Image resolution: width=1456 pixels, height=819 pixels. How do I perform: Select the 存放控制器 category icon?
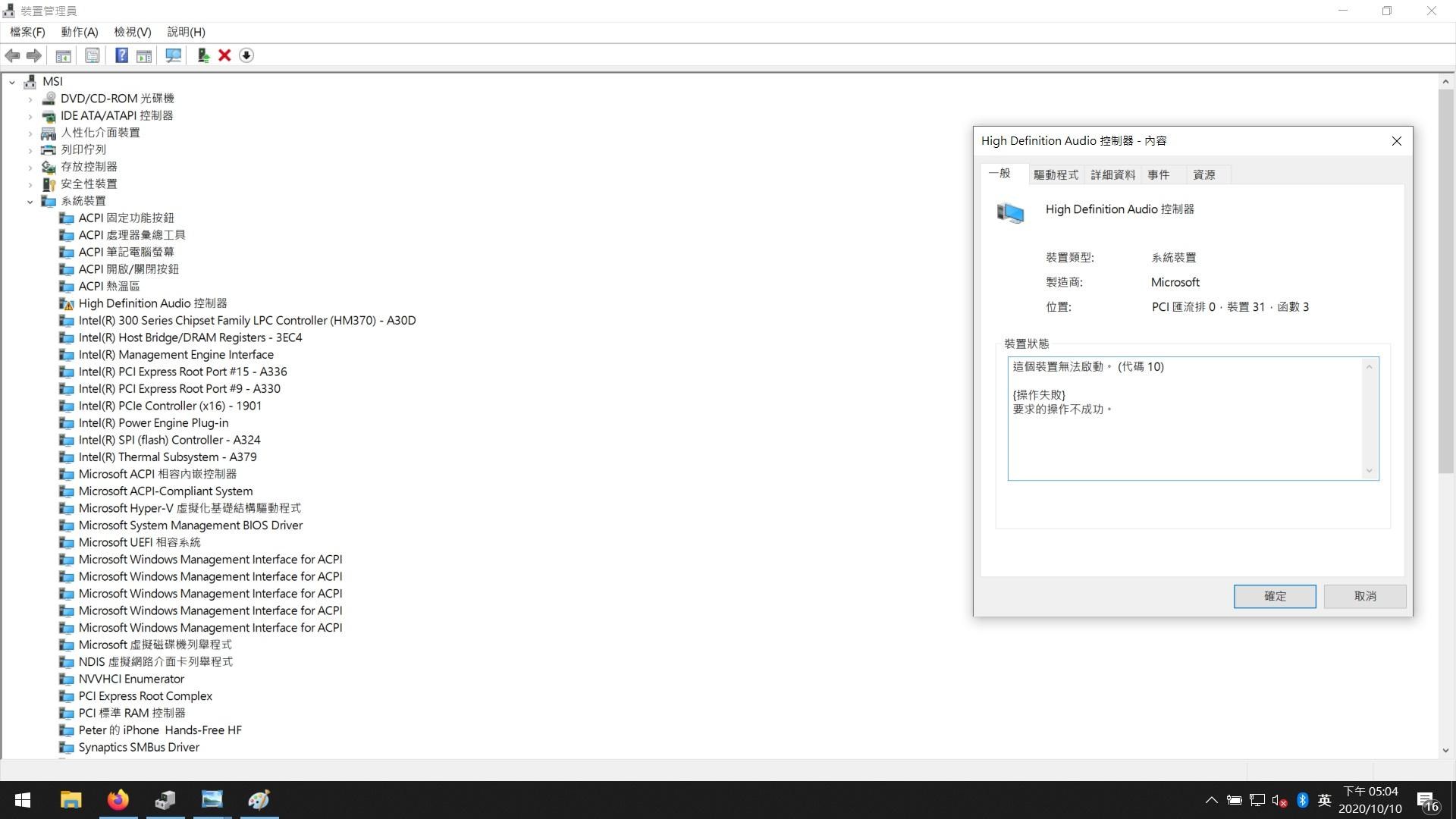click(49, 167)
